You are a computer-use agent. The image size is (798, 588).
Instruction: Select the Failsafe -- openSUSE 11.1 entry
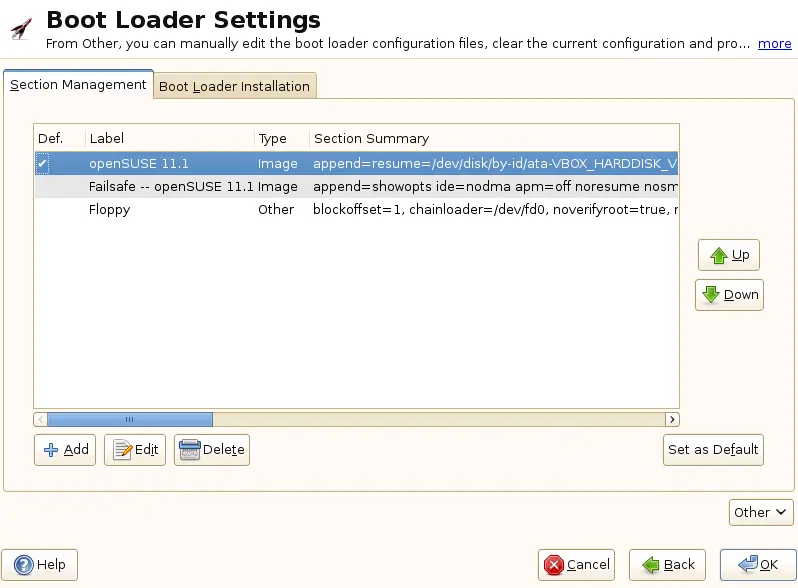(x=170, y=186)
